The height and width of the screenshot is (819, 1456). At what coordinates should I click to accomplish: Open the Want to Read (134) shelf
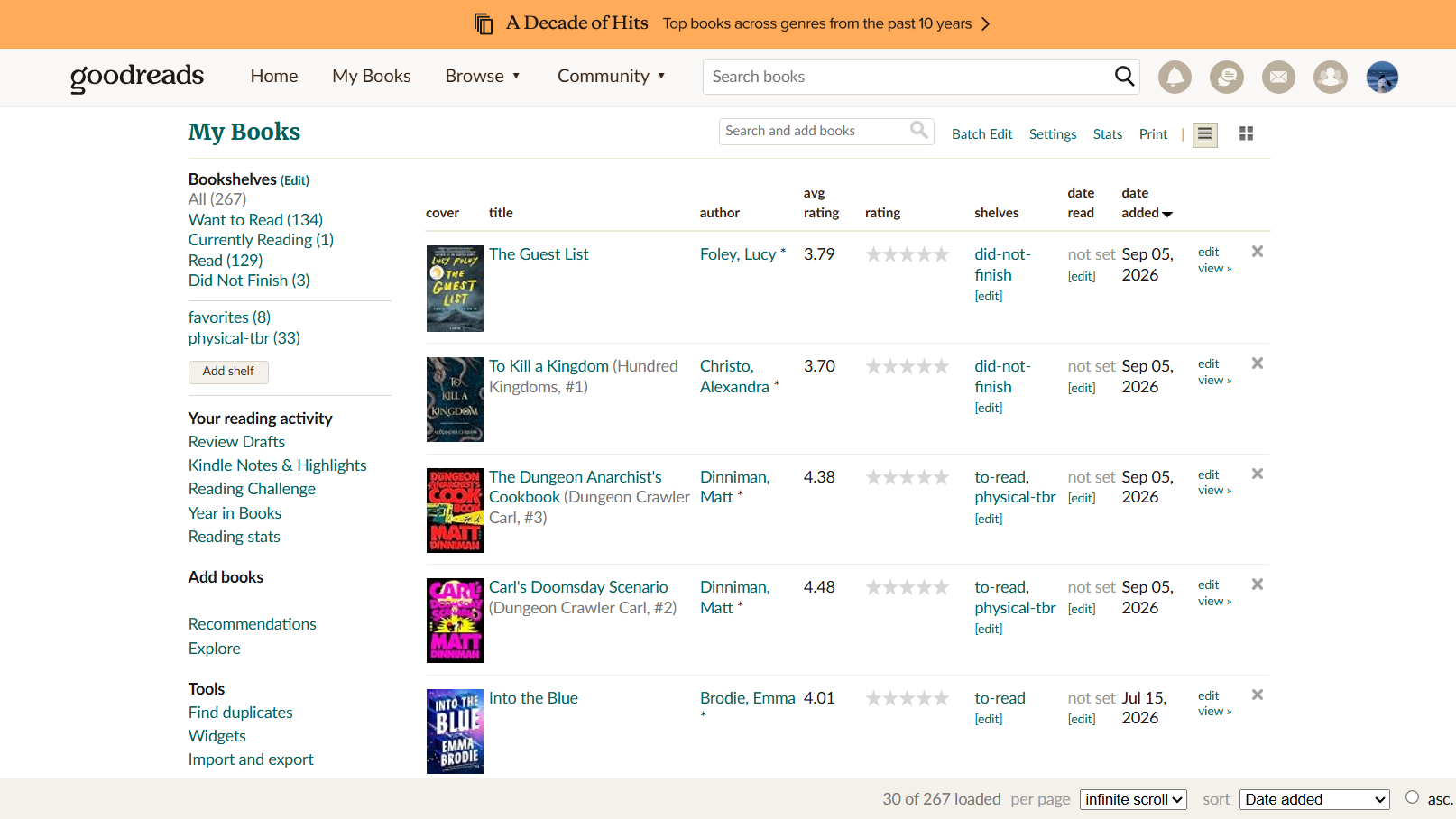coord(255,220)
